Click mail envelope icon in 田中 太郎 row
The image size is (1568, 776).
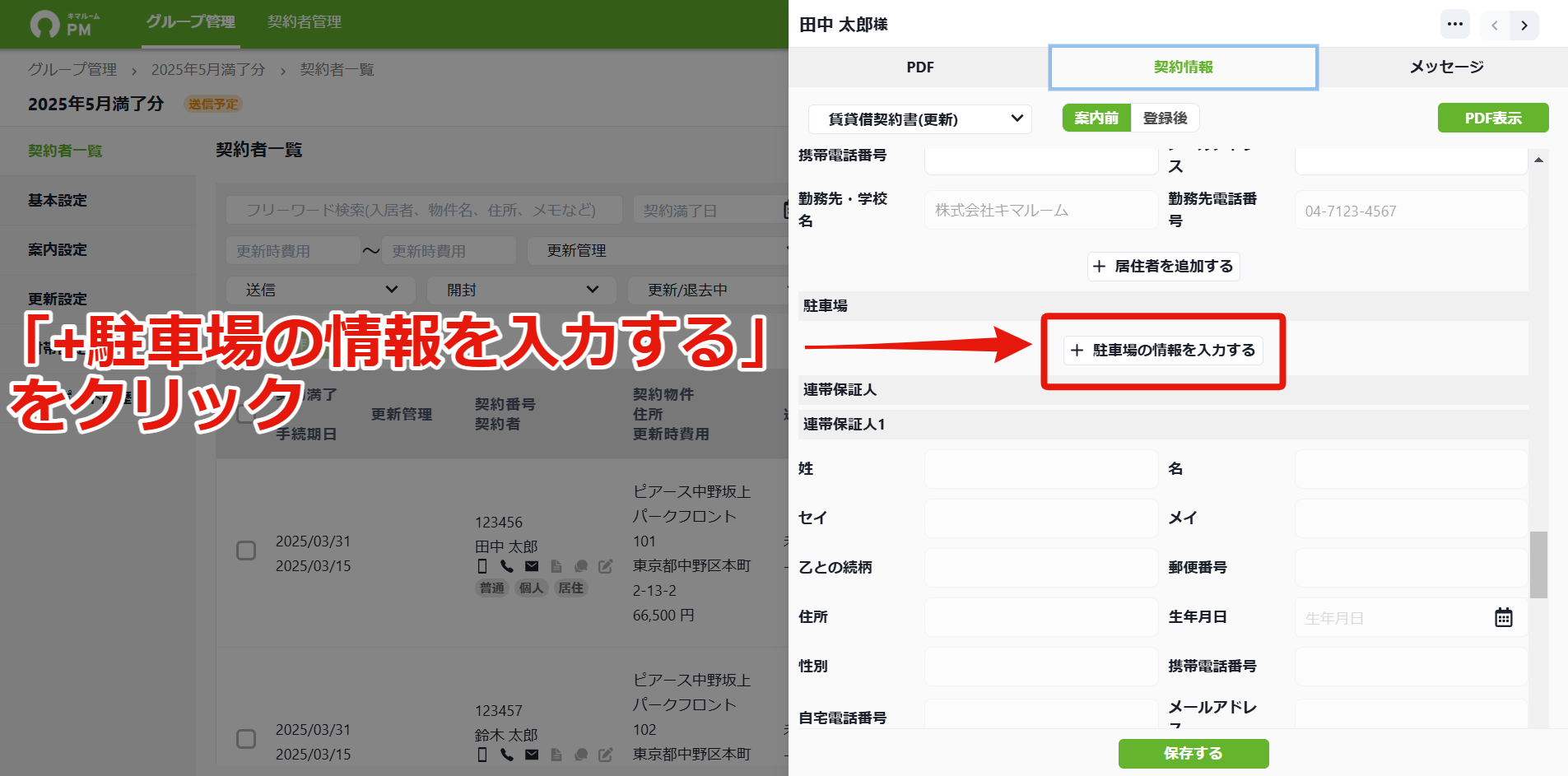coord(532,566)
